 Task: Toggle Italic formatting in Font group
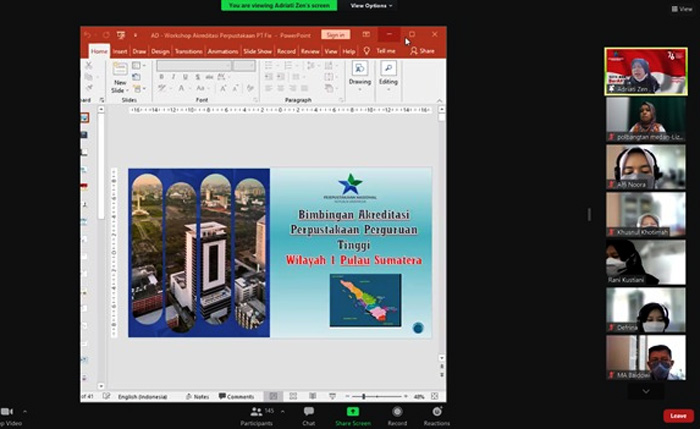coord(173,77)
